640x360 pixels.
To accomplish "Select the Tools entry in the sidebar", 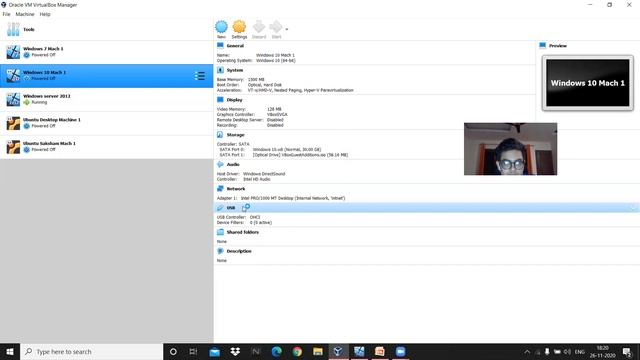I will click(x=107, y=29).
